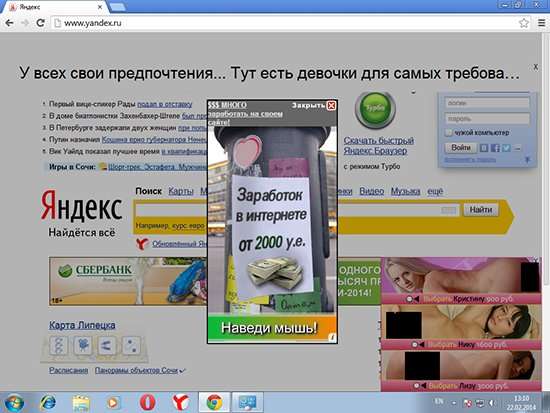Viewport: 550px width, 413px height.
Task: Expand the ещё services dropdown
Action: [435, 191]
